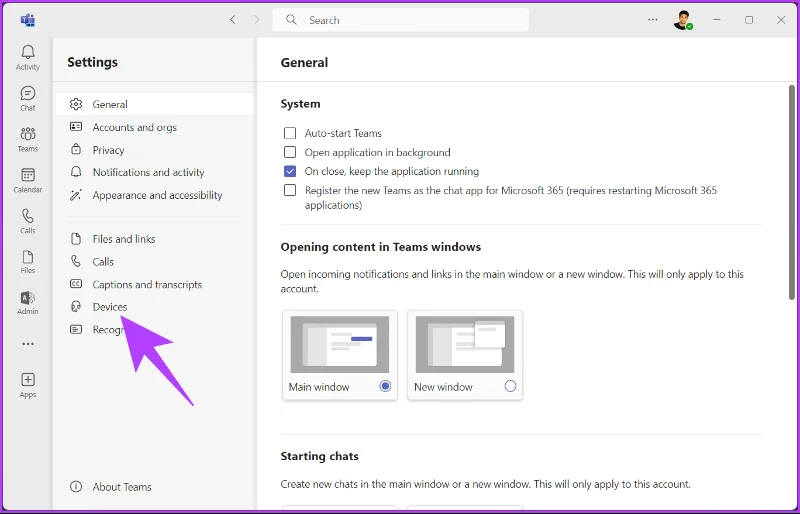
Task: Click the Main window layout thumbnail
Action: [340, 345]
